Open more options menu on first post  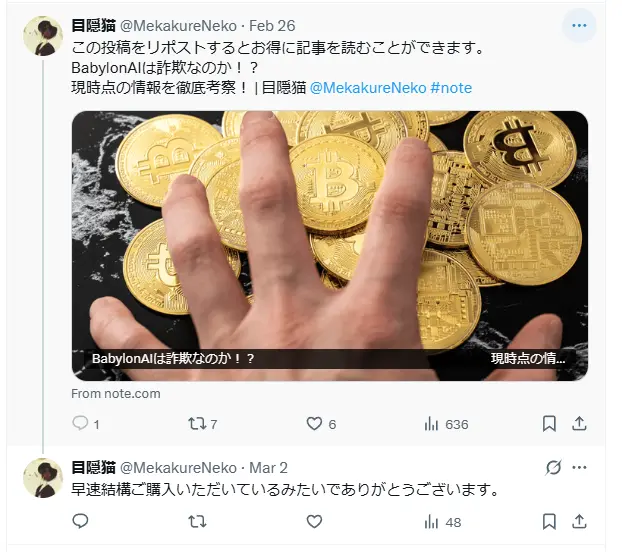pos(579,26)
